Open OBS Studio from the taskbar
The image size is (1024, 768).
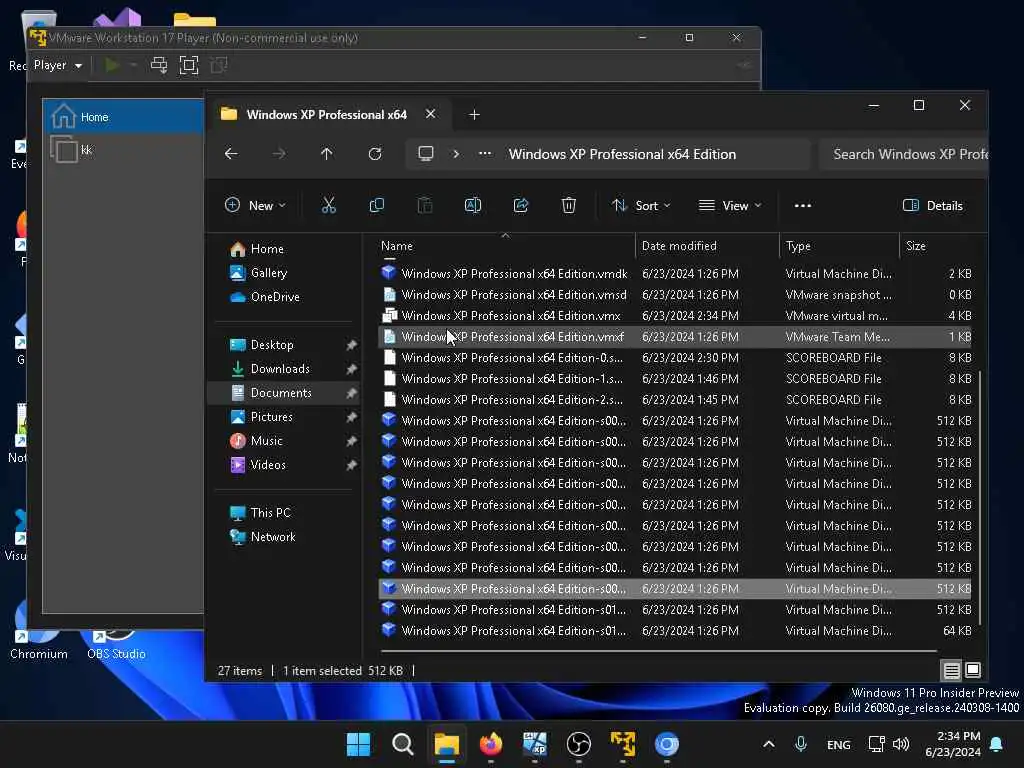[579, 744]
